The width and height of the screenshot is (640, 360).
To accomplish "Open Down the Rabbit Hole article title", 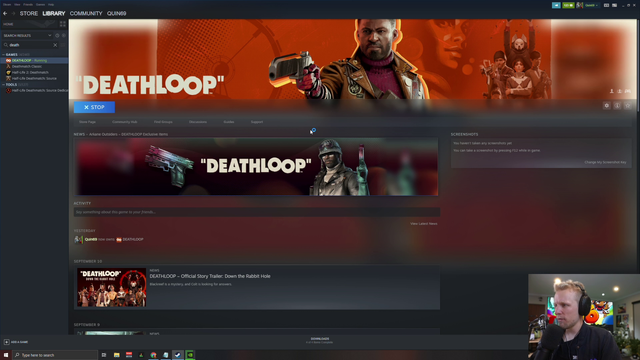I will click(x=210, y=276).
